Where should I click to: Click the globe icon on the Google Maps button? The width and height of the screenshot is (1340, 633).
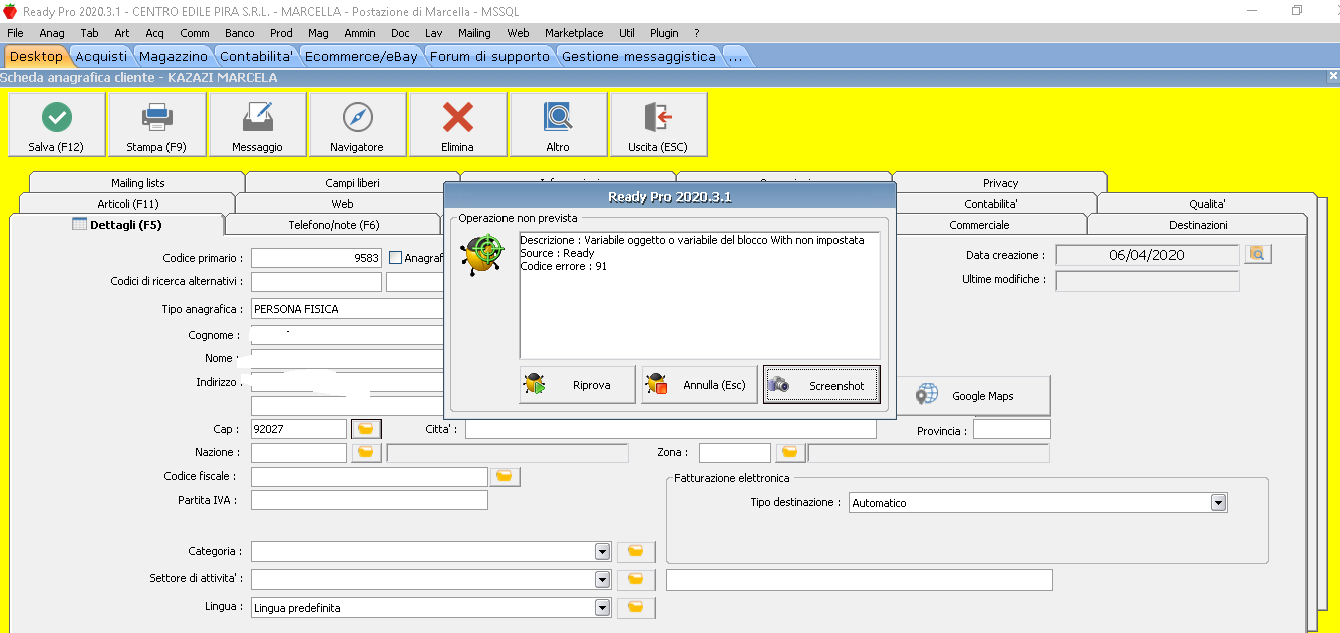tap(927, 395)
